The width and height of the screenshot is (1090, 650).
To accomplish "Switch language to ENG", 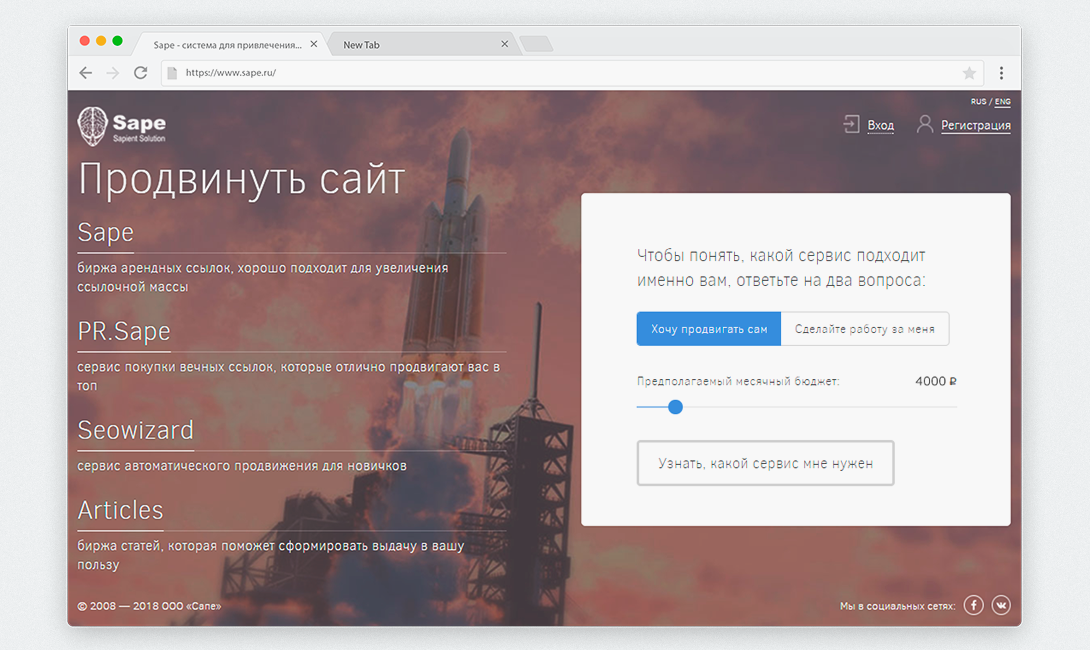I will click(x=1002, y=101).
